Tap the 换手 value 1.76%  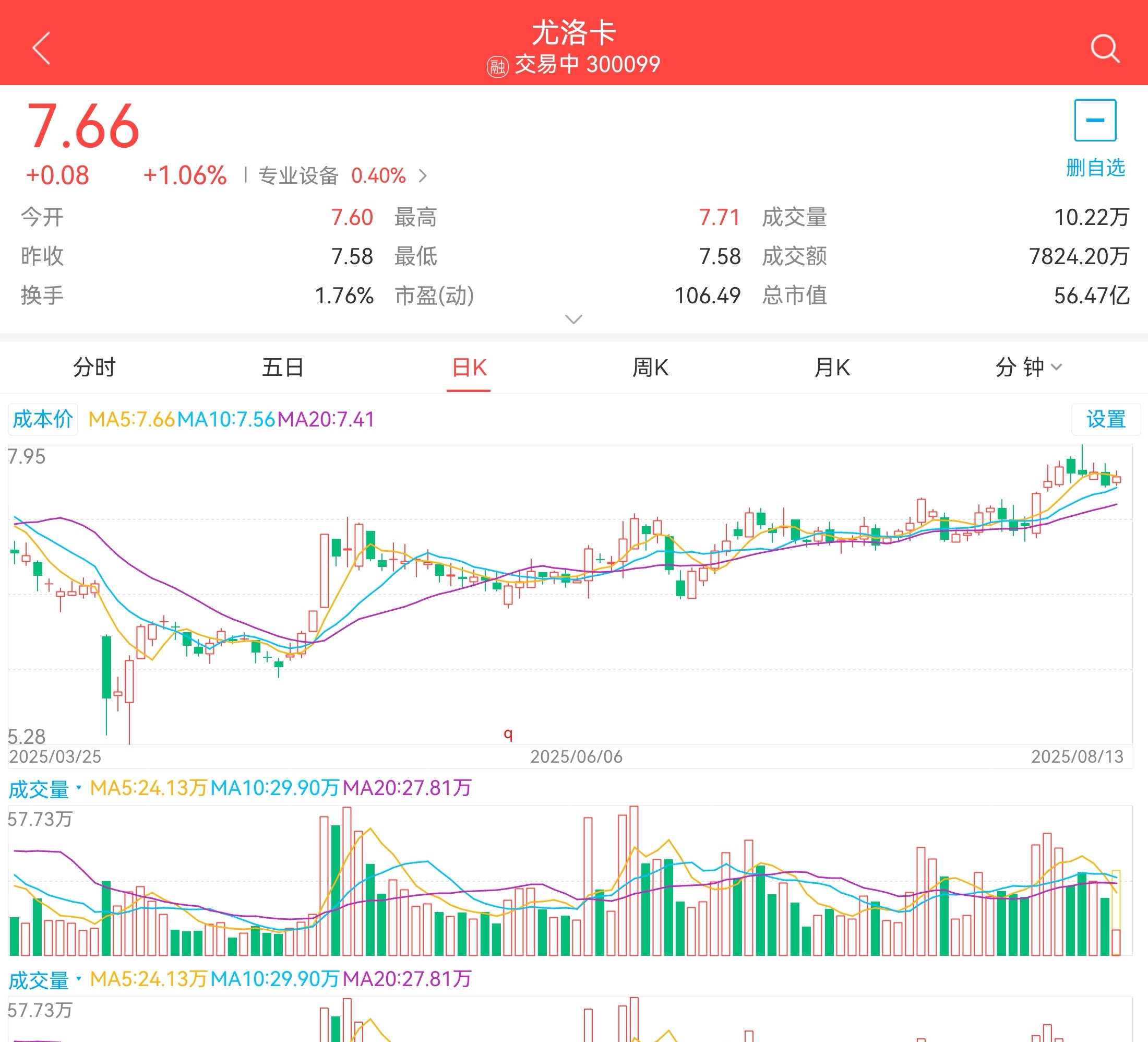[x=344, y=295]
